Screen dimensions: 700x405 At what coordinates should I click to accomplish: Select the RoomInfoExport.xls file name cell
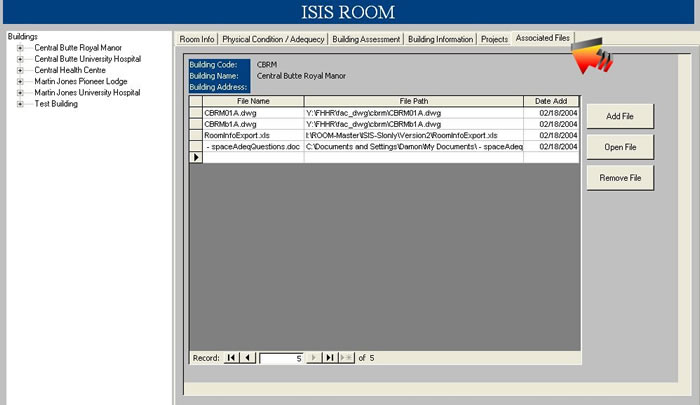[x=253, y=135]
